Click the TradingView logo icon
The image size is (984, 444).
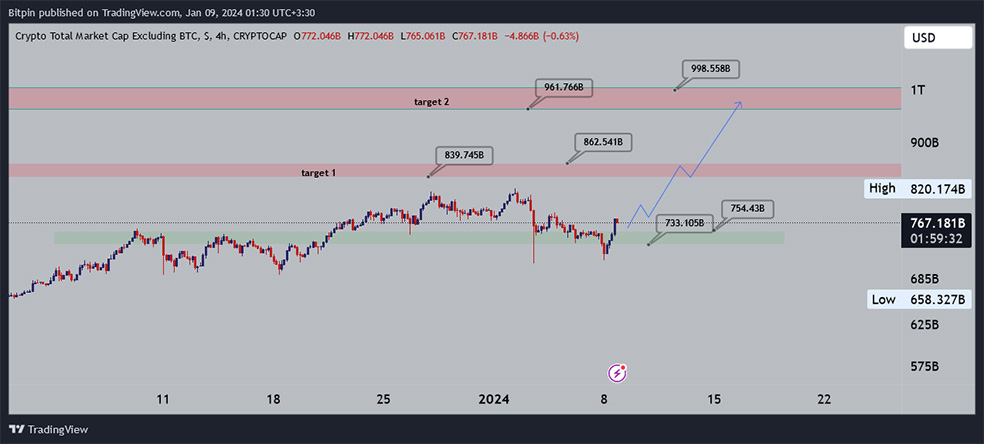(18, 429)
